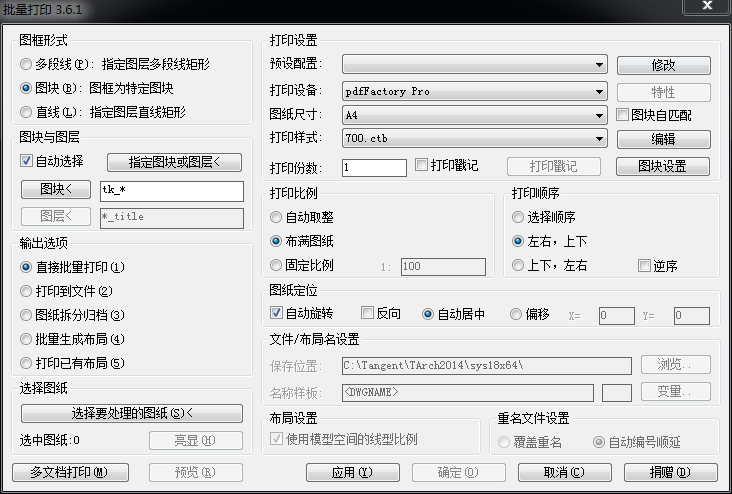Choose 批量生成布局(4) output option
Image resolution: width=732 pixels, height=494 pixels.
click(x=26, y=339)
